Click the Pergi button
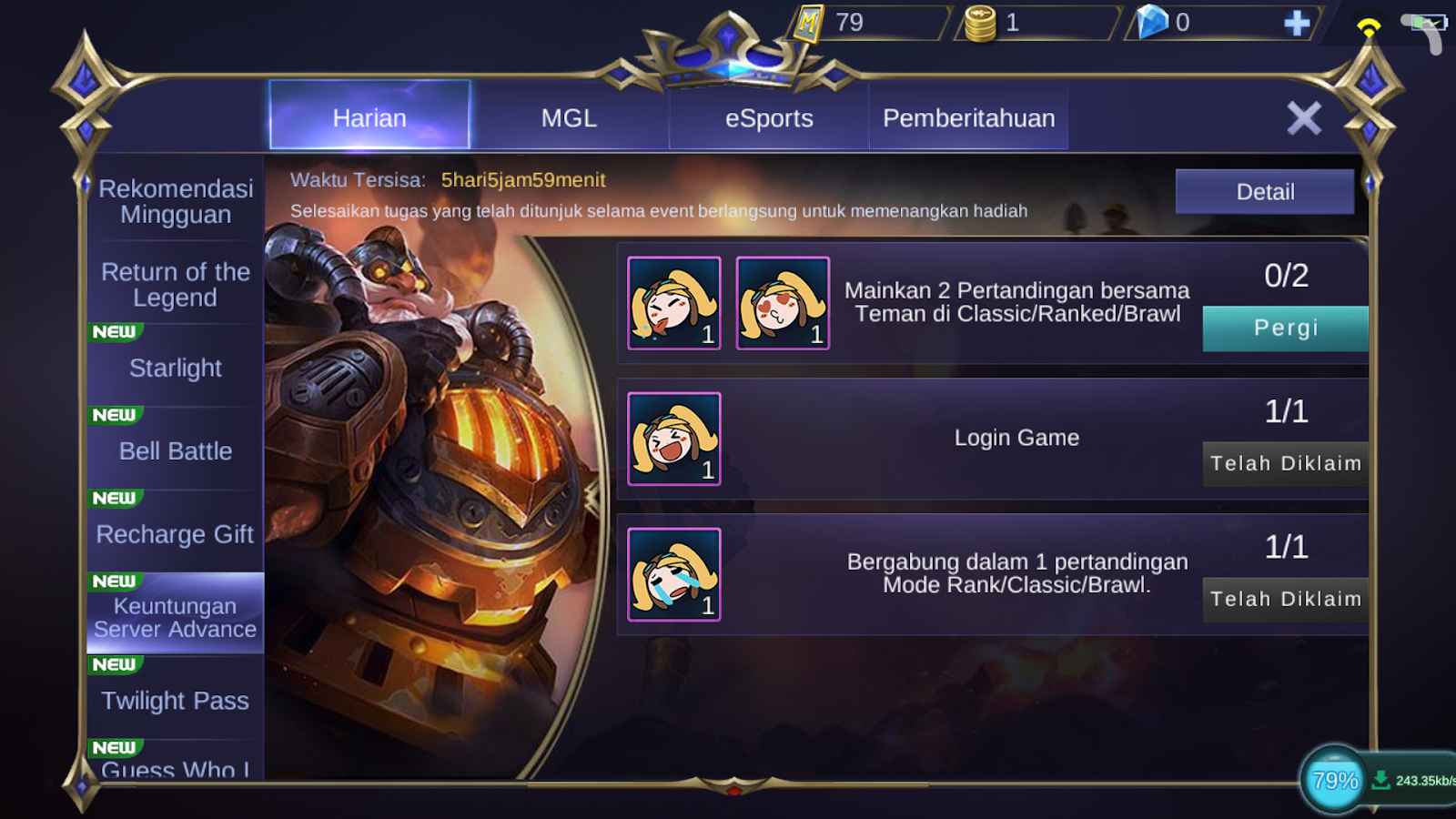This screenshot has width=1456, height=819. tap(1286, 328)
